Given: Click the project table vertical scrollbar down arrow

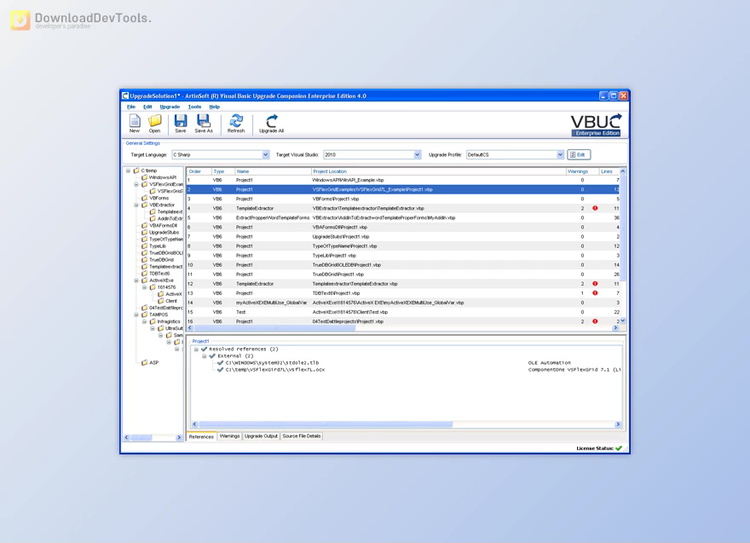Looking at the screenshot, I should click(x=622, y=321).
